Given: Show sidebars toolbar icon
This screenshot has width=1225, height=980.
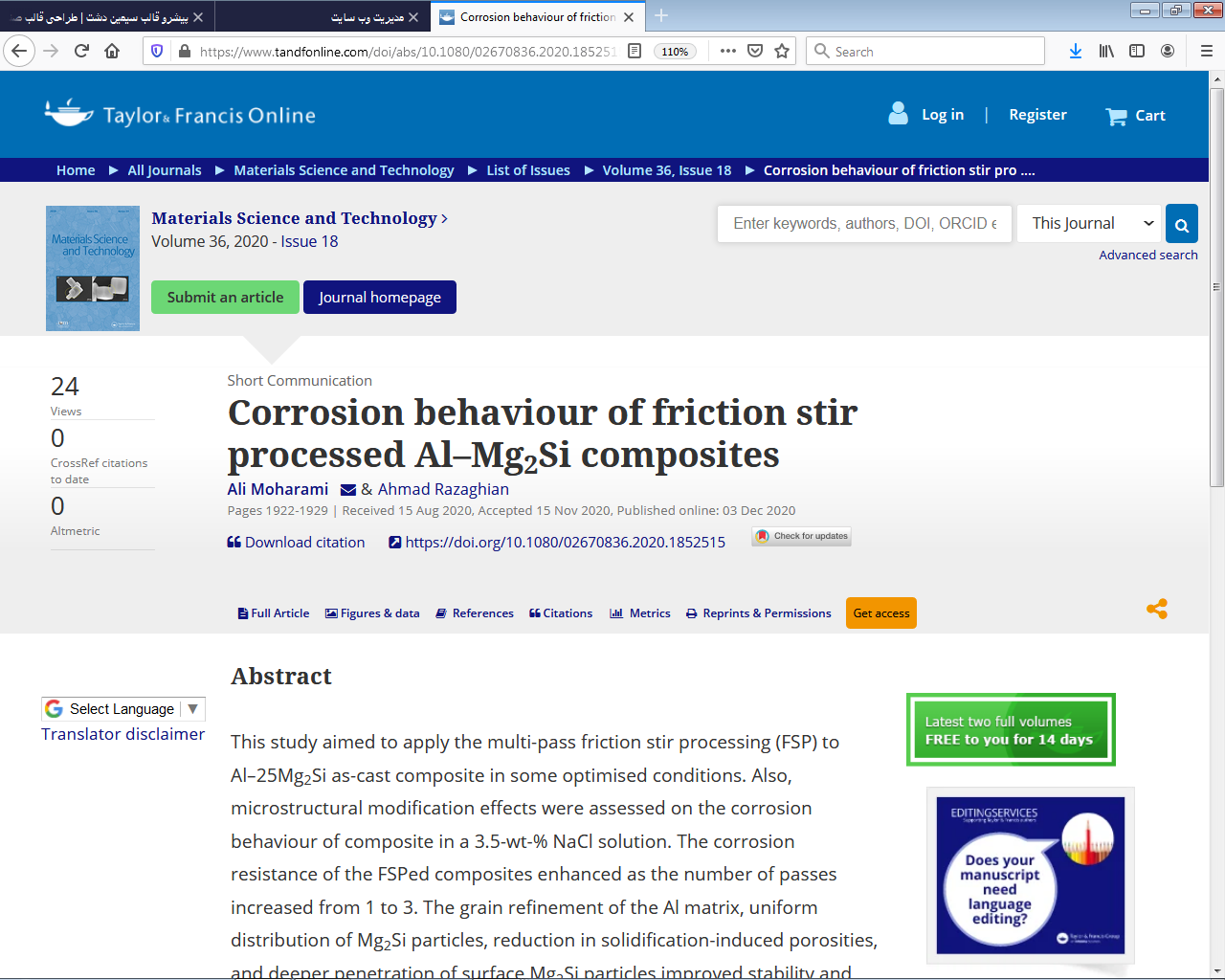Looking at the screenshot, I should click(1137, 51).
